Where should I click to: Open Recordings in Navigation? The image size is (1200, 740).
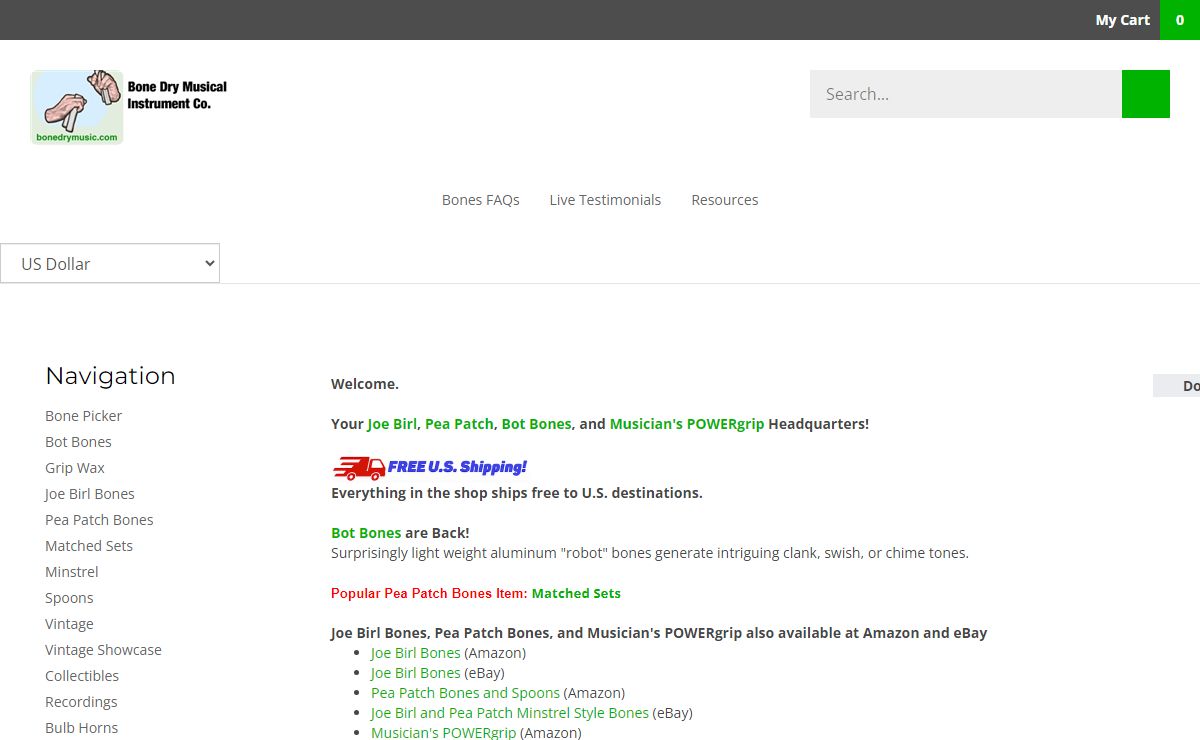click(81, 702)
